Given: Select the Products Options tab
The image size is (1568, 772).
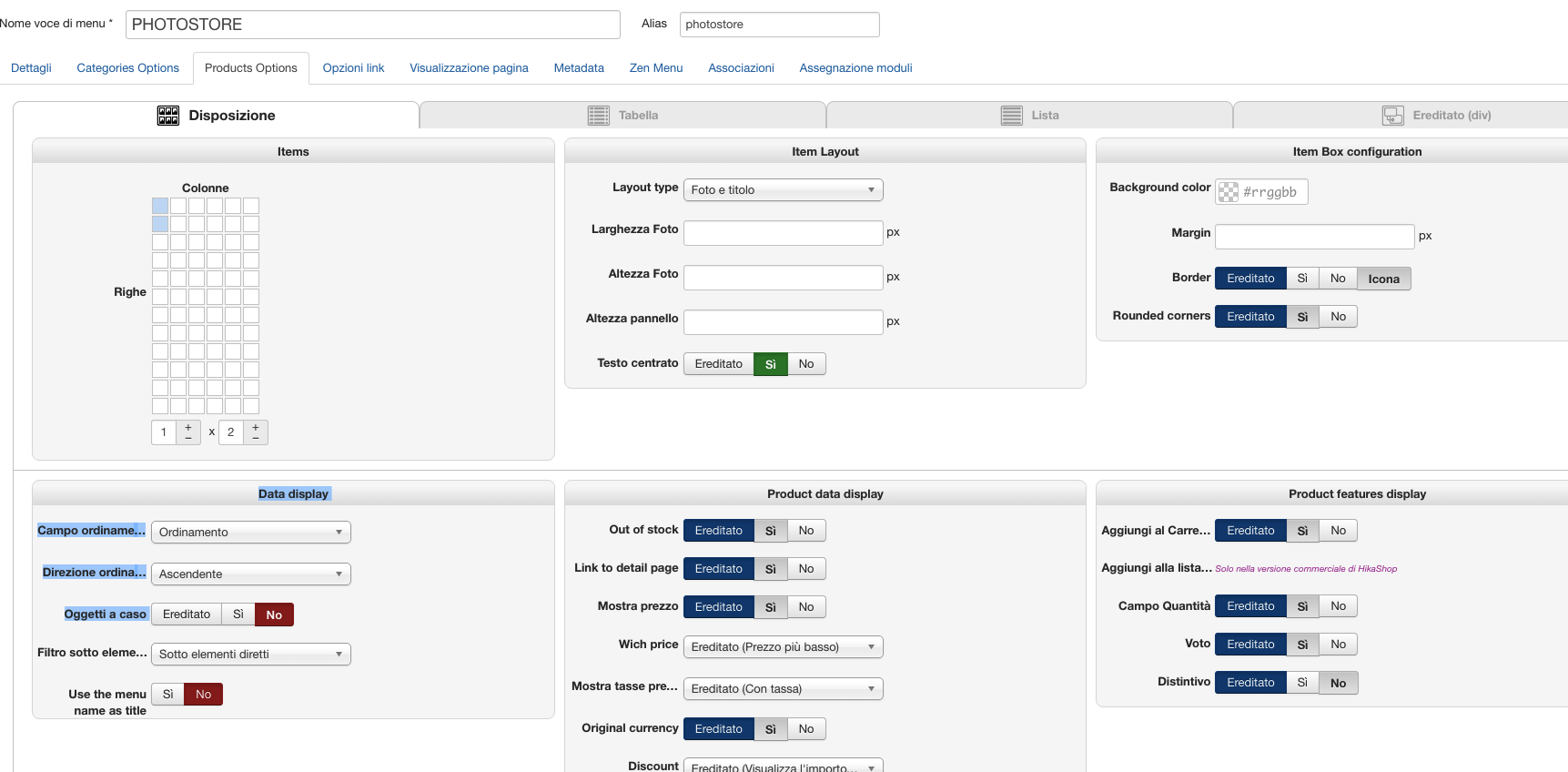Looking at the screenshot, I should coord(251,68).
